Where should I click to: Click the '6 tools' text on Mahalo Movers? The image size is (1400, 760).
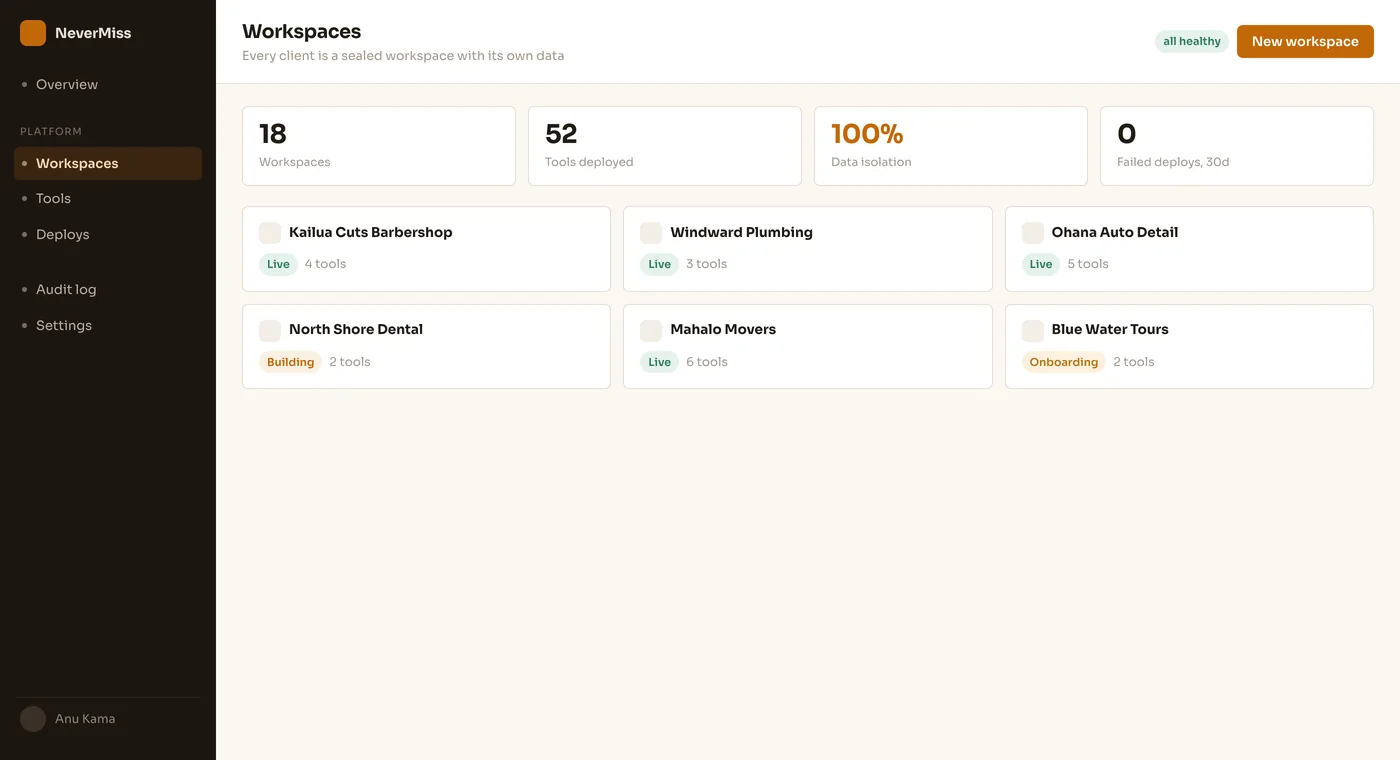tap(707, 362)
